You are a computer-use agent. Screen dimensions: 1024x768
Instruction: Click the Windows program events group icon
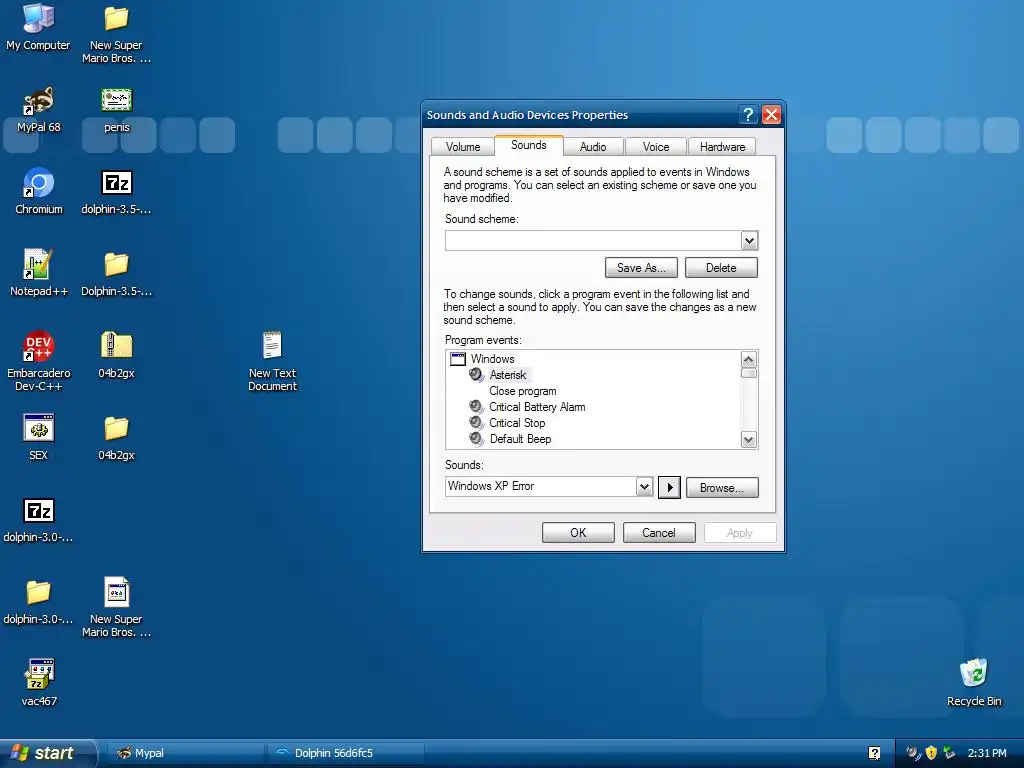click(x=458, y=359)
